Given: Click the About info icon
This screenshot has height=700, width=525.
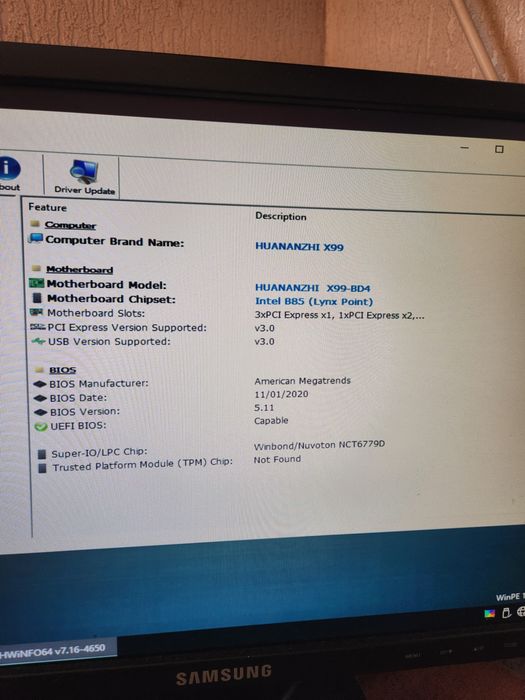Looking at the screenshot, I should click(8, 169).
